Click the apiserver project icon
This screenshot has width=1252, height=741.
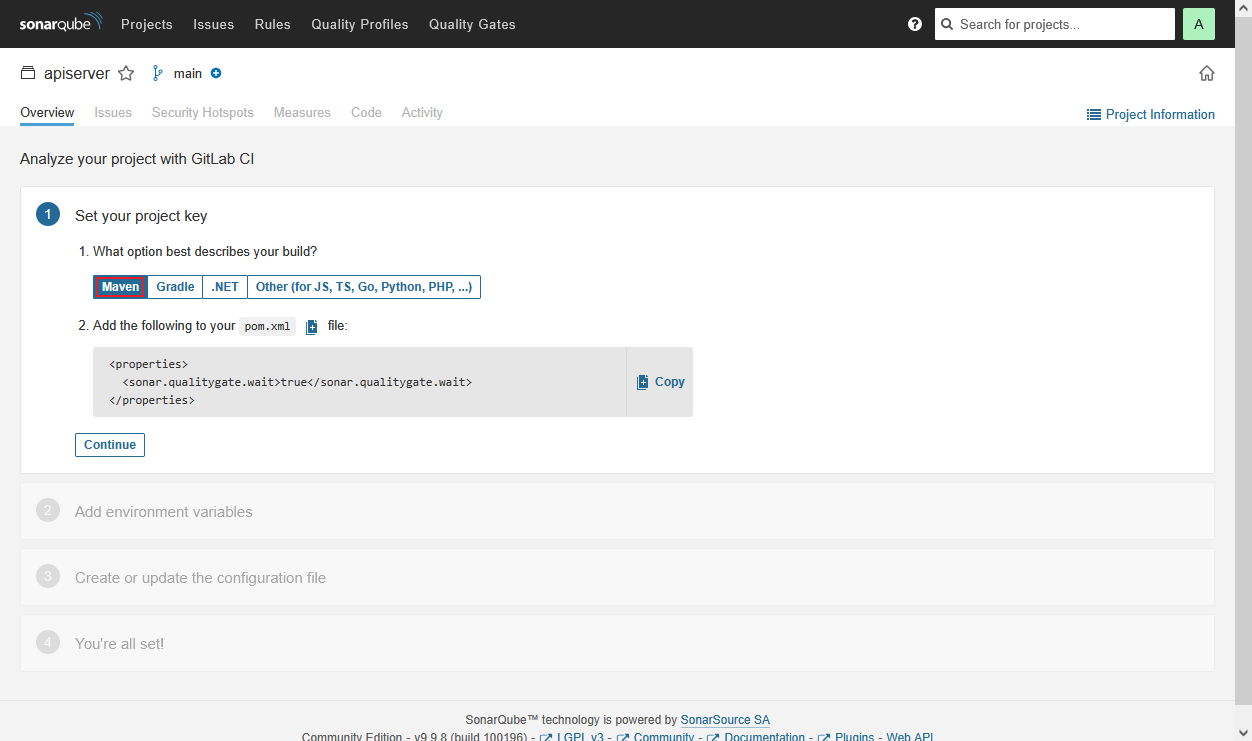coord(28,73)
